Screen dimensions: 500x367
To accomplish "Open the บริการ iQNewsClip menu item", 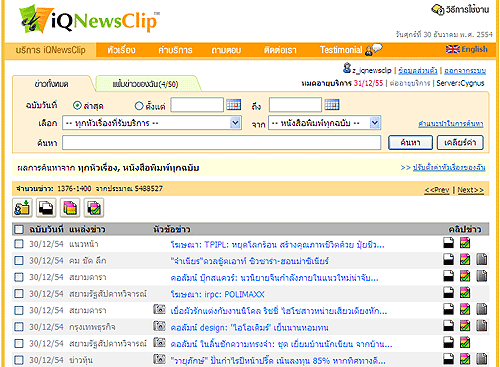I will click(x=50, y=50).
